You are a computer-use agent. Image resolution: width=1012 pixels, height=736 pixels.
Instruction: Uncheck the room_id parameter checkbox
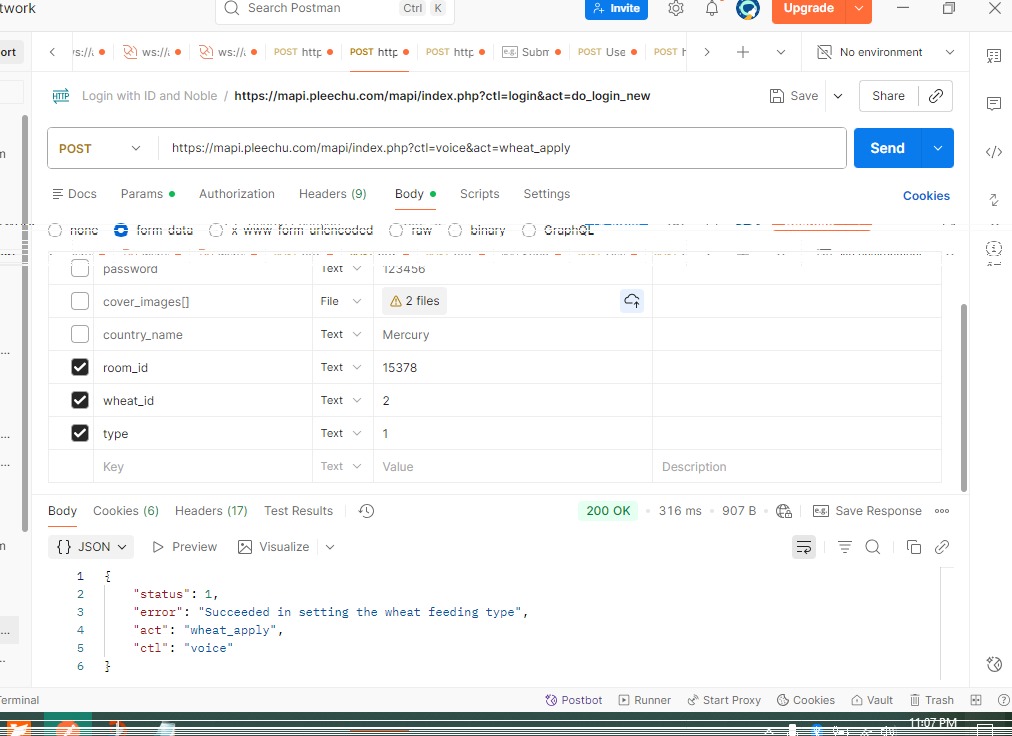[x=80, y=367]
